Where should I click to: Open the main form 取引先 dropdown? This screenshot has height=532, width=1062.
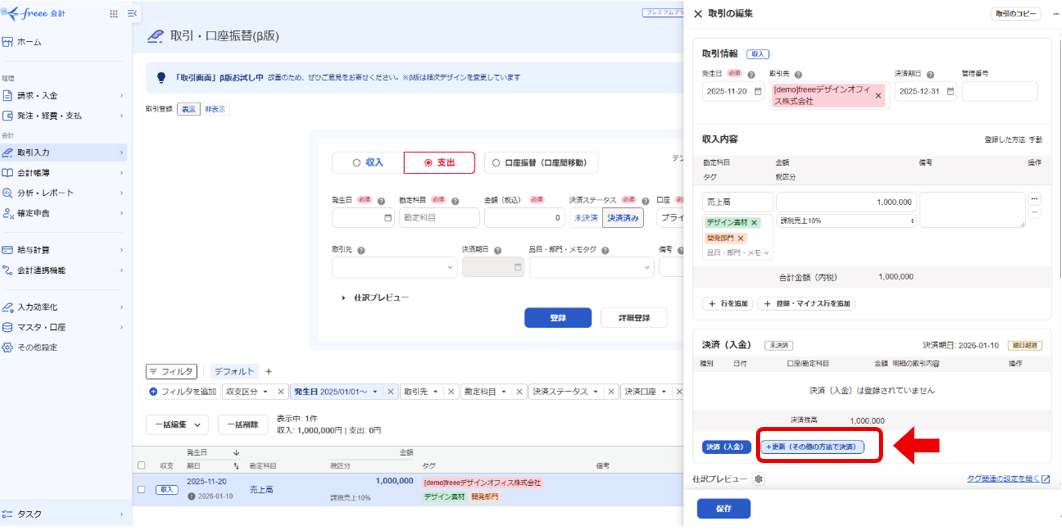394,267
